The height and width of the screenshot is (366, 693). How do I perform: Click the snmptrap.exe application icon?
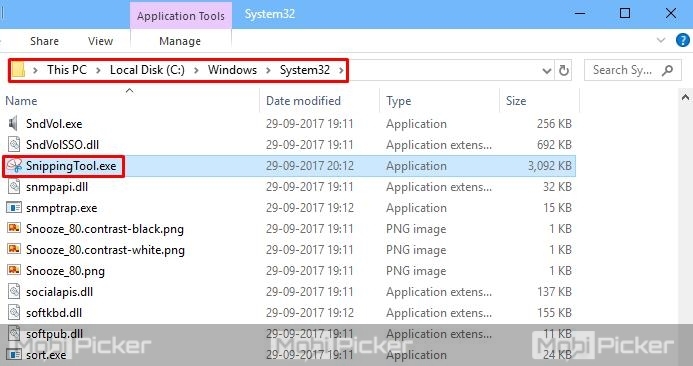pyautogui.click(x=14, y=207)
